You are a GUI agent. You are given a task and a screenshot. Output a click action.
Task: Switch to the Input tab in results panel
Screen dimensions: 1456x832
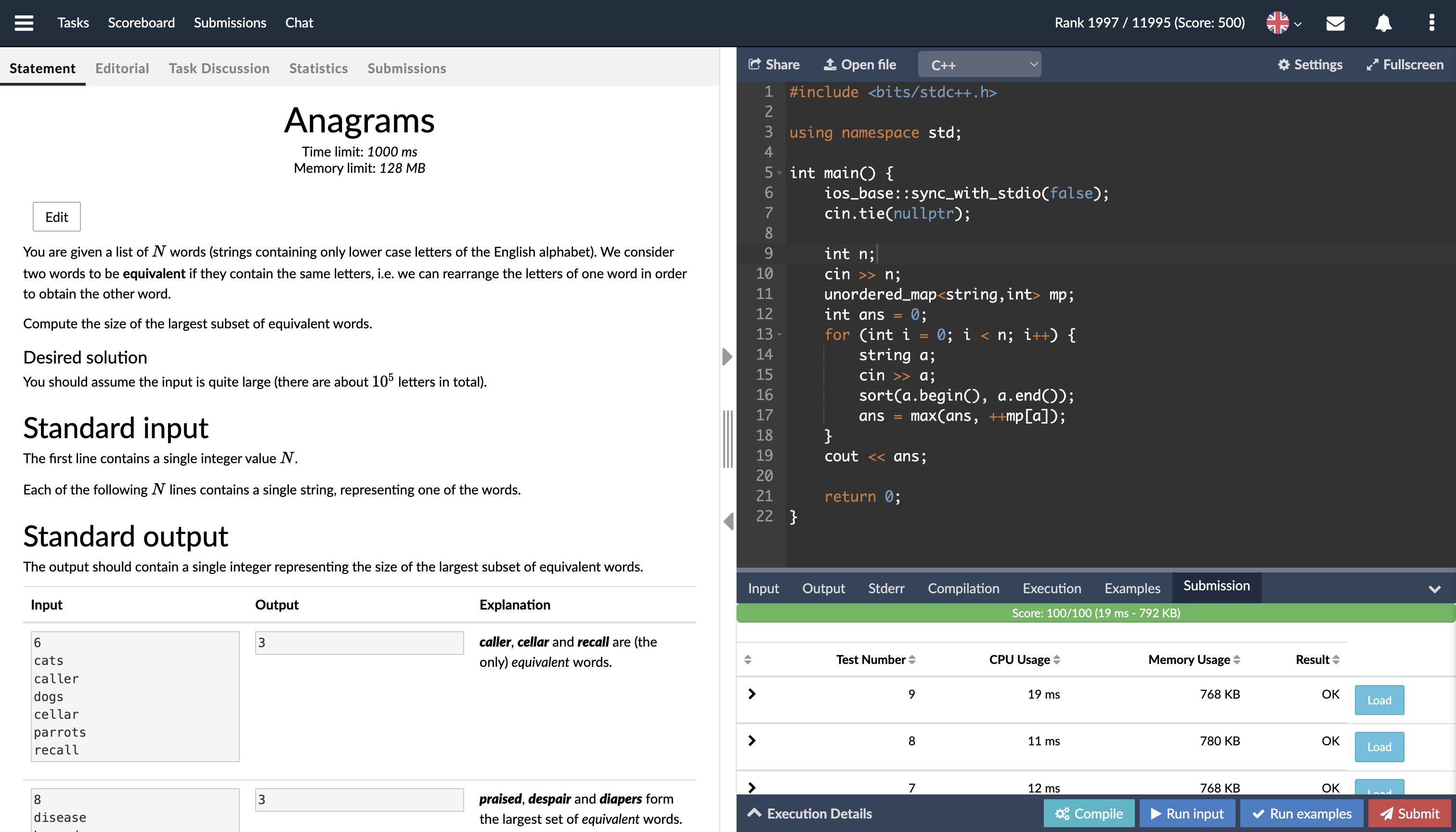point(763,588)
